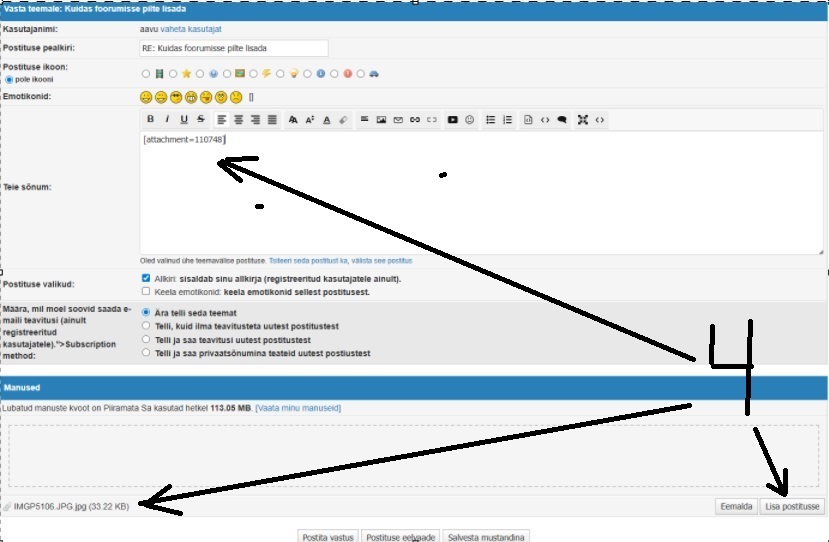Toggle bold formatting in the editor toolbar

(150, 119)
